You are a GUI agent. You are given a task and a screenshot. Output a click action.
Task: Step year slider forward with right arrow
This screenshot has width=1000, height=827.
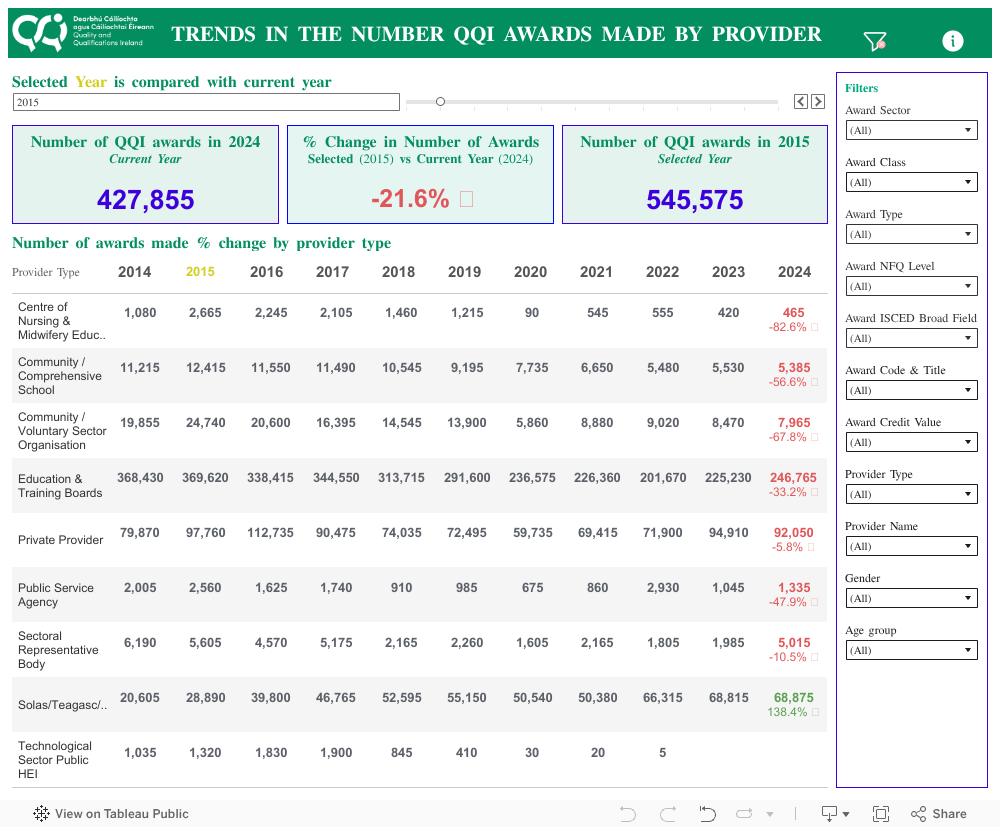(x=818, y=101)
